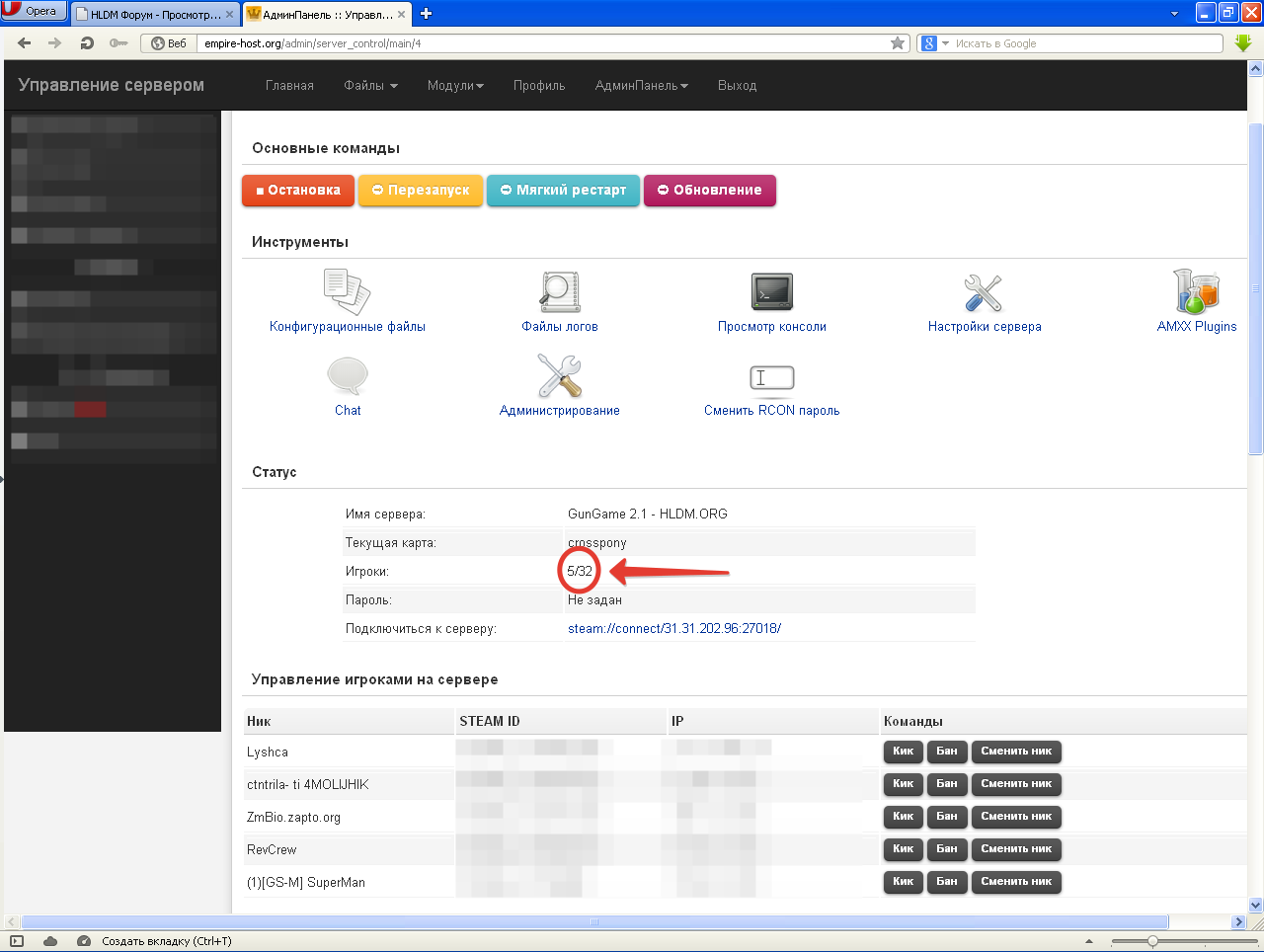Viewport: 1264px width, 952px height.
Task: Reload the page with the refresh button
Action: pos(87,43)
